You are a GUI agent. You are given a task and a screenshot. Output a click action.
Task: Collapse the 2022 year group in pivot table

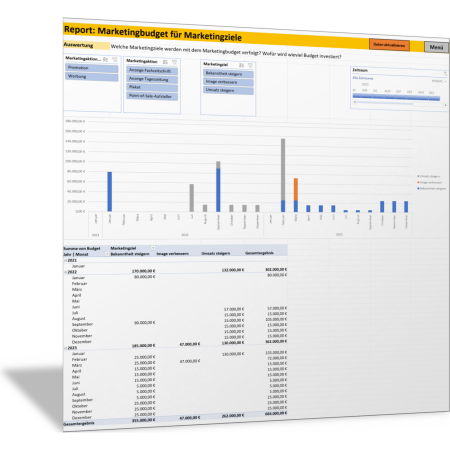click(x=65, y=272)
